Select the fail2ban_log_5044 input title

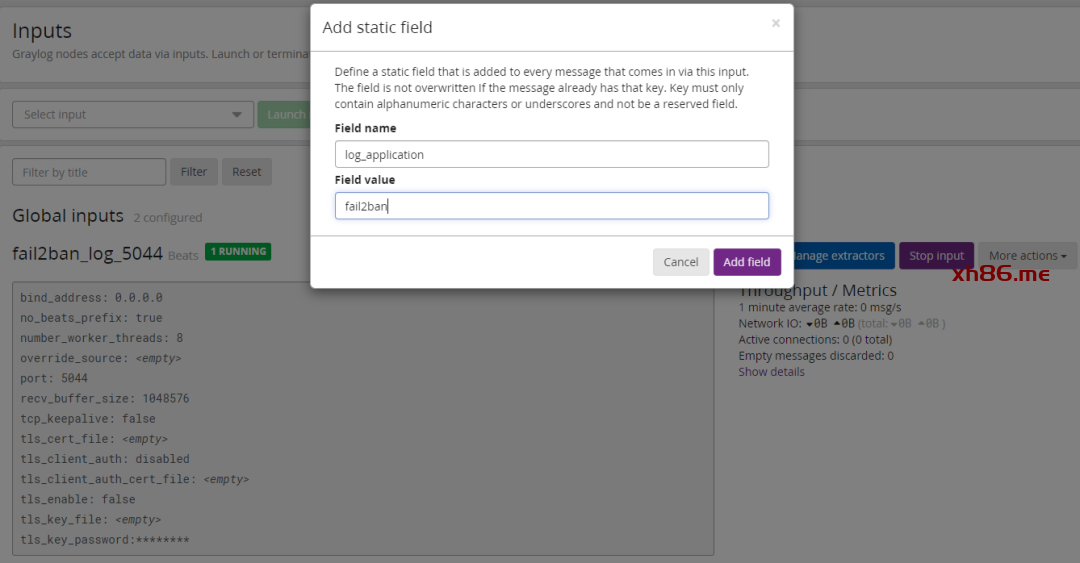(x=87, y=254)
